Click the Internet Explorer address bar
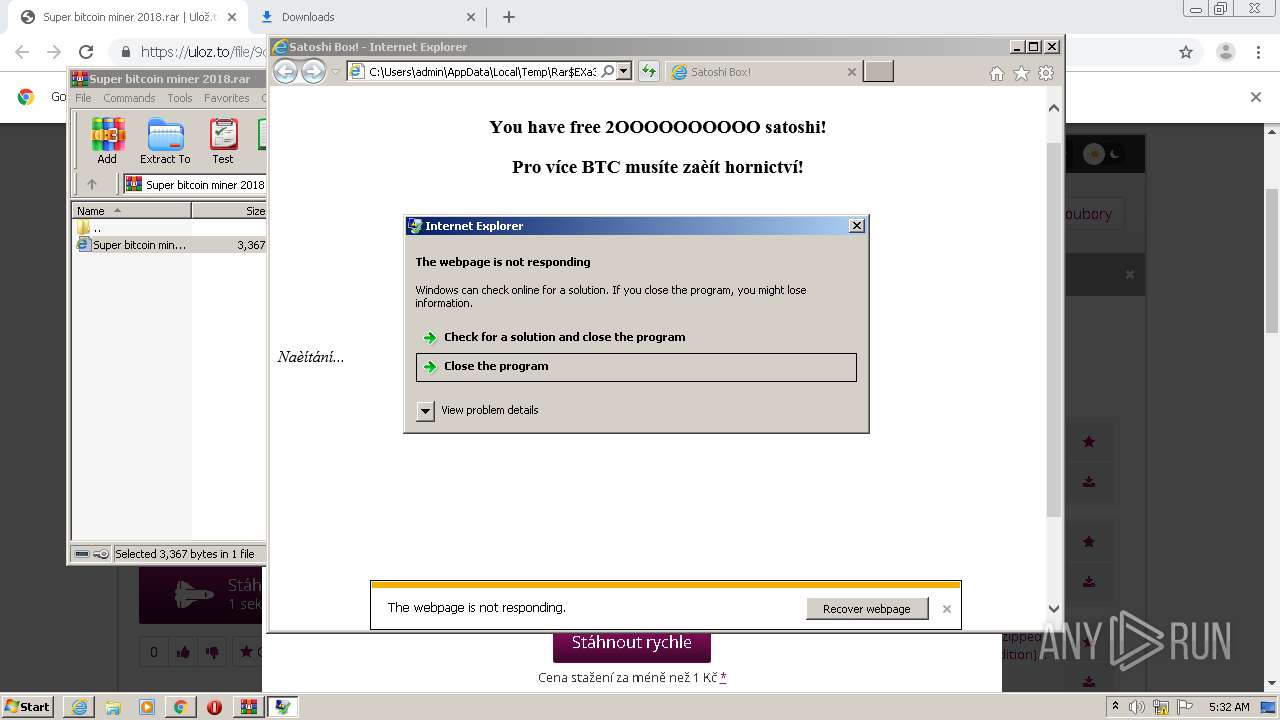Screen dimensions: 1280x720 pos(482,72)
